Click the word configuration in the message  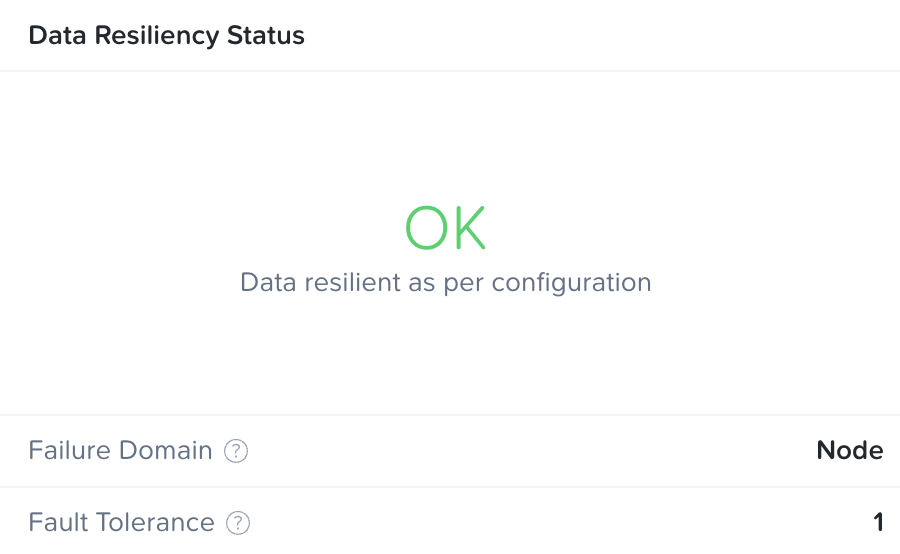571,284
